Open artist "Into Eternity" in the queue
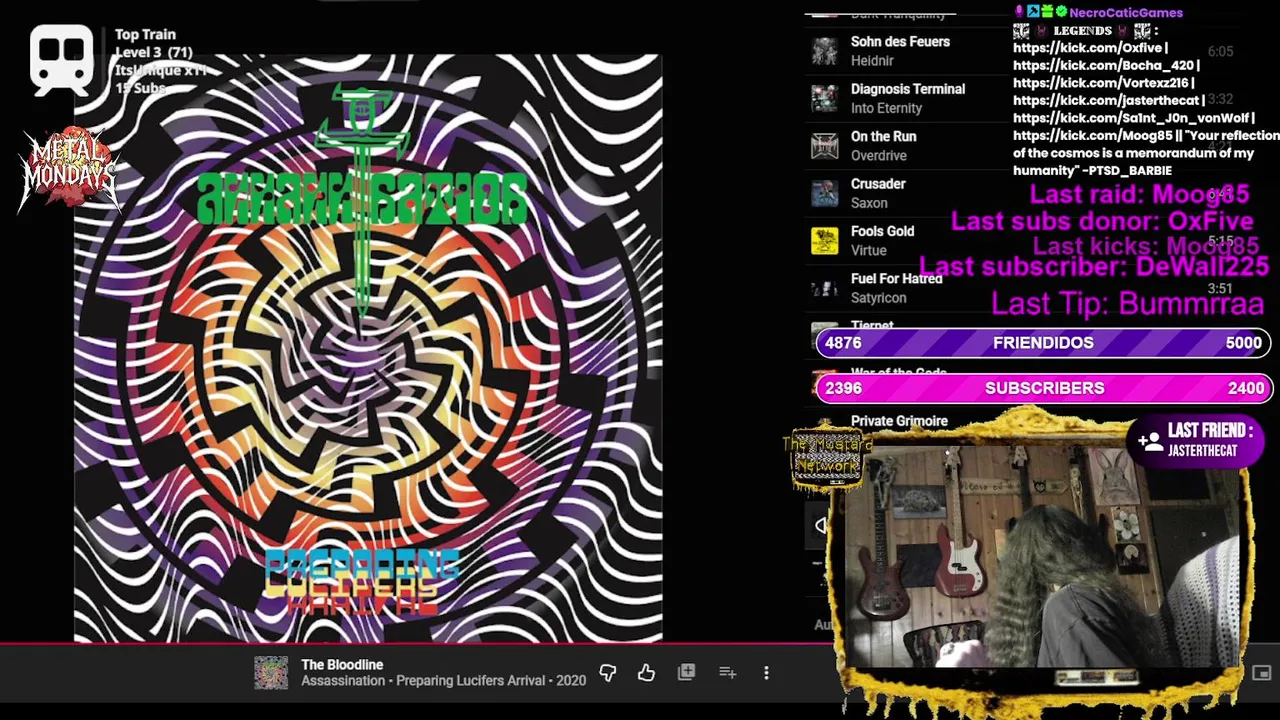Screen dimensions: 1280x720 [x=886, y=108]
